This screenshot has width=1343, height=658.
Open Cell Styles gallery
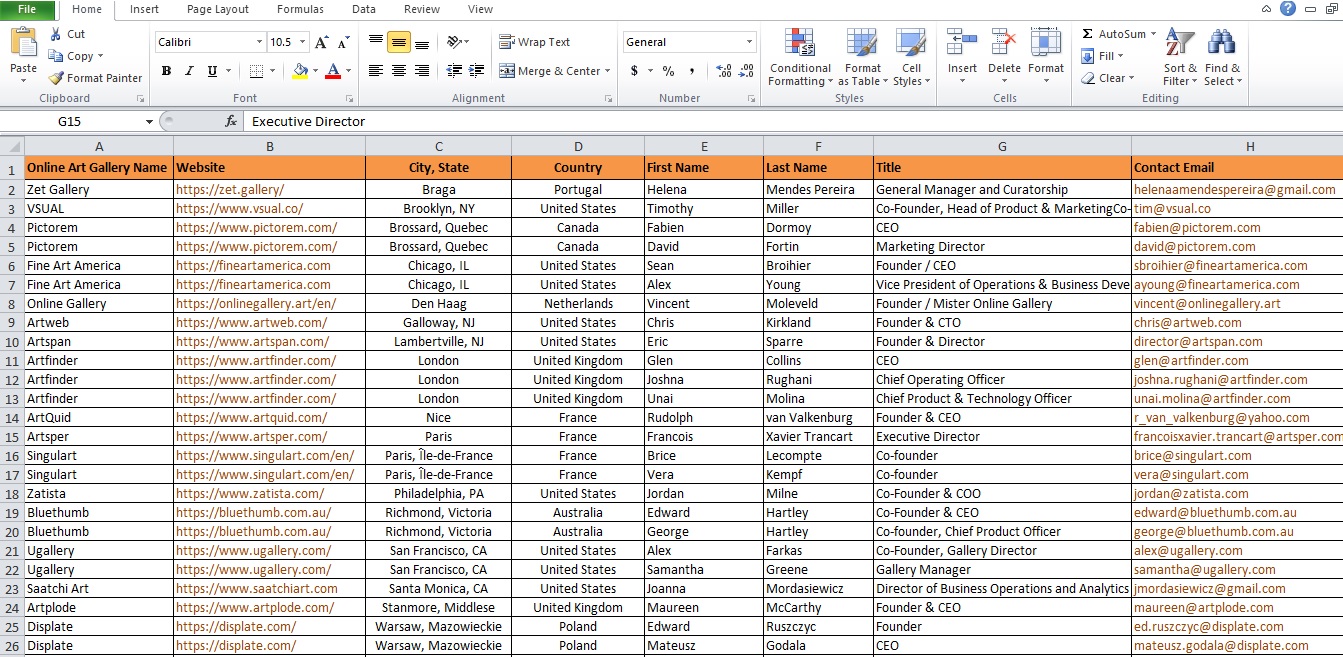pos(910,58)
